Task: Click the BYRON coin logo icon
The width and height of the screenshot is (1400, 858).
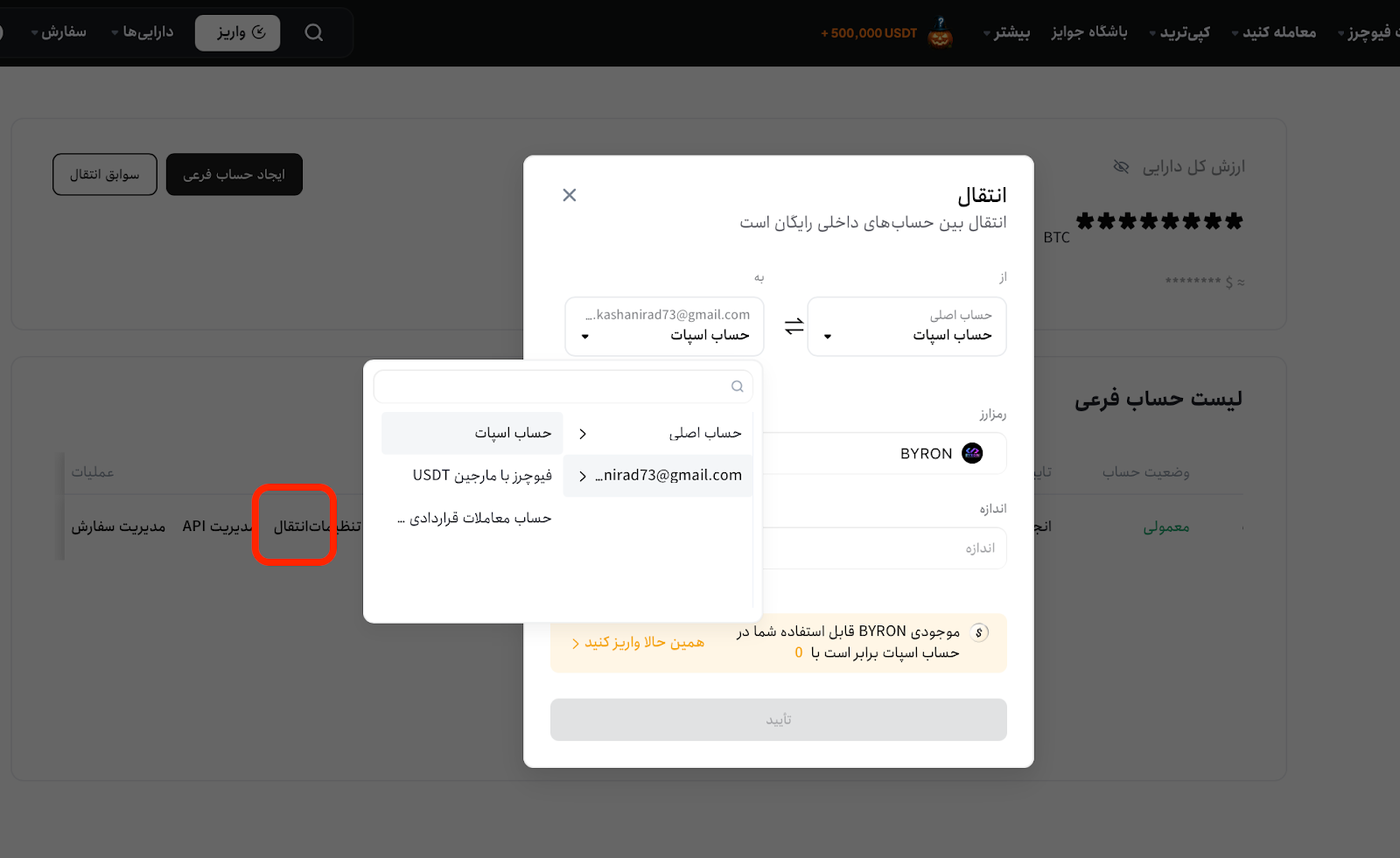Action: pos(972,453)
